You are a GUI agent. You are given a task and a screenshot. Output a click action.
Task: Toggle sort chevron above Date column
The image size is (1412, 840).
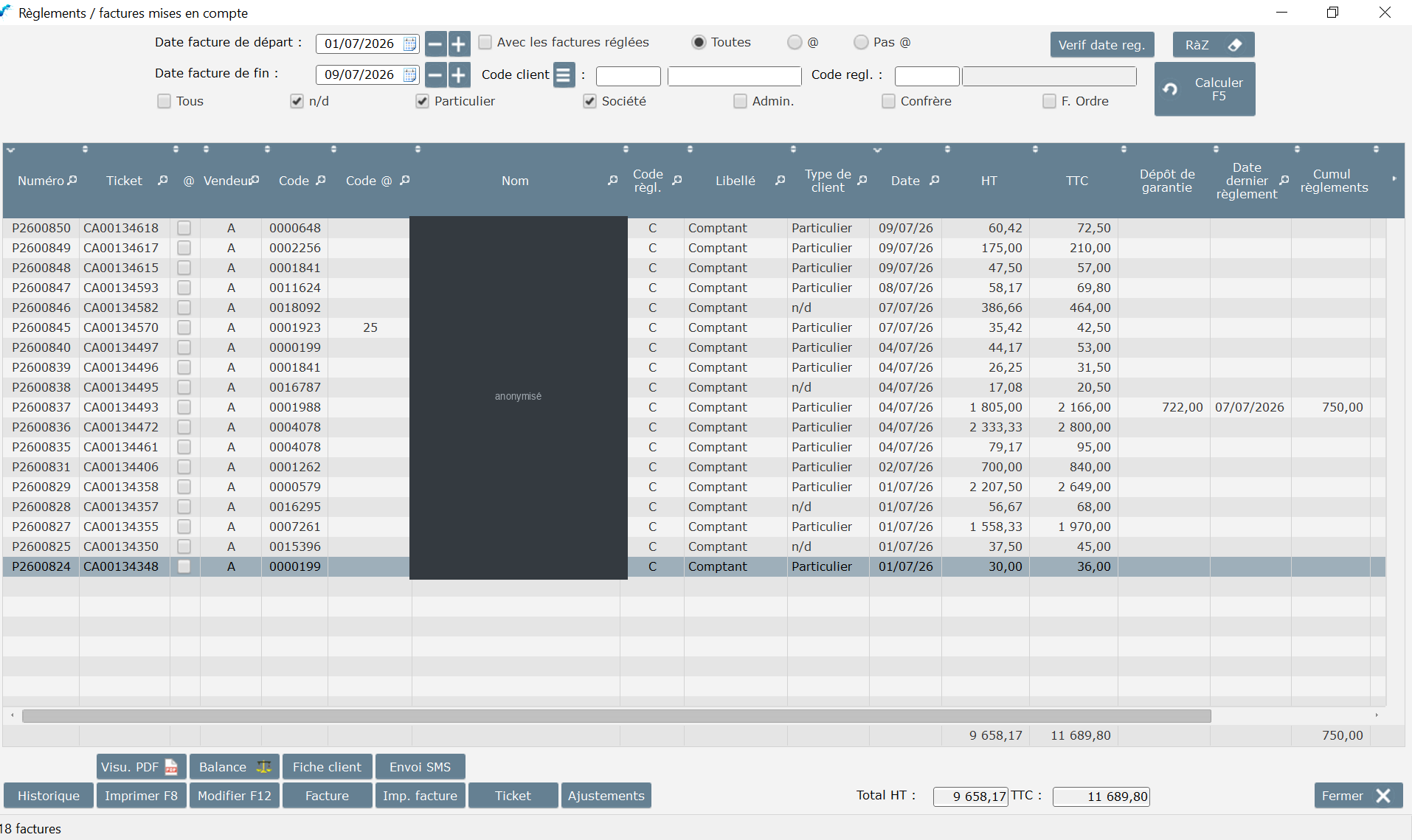coord(877,150)
